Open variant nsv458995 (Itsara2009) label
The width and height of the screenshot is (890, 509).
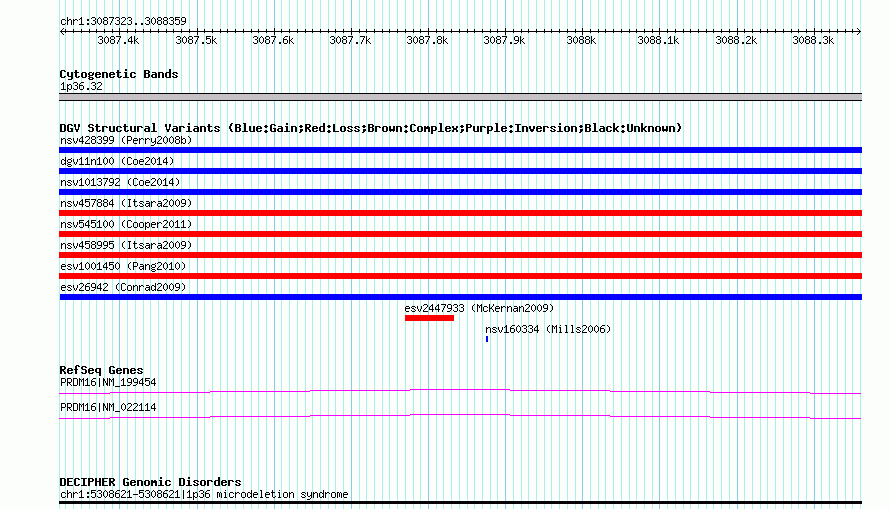click(126, 245)
